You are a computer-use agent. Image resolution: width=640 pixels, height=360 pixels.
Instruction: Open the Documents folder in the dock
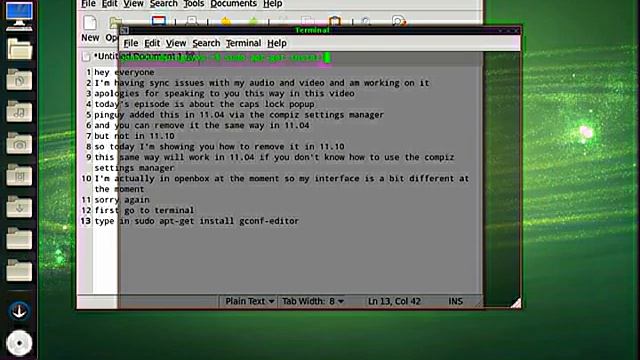click(19, 80)
